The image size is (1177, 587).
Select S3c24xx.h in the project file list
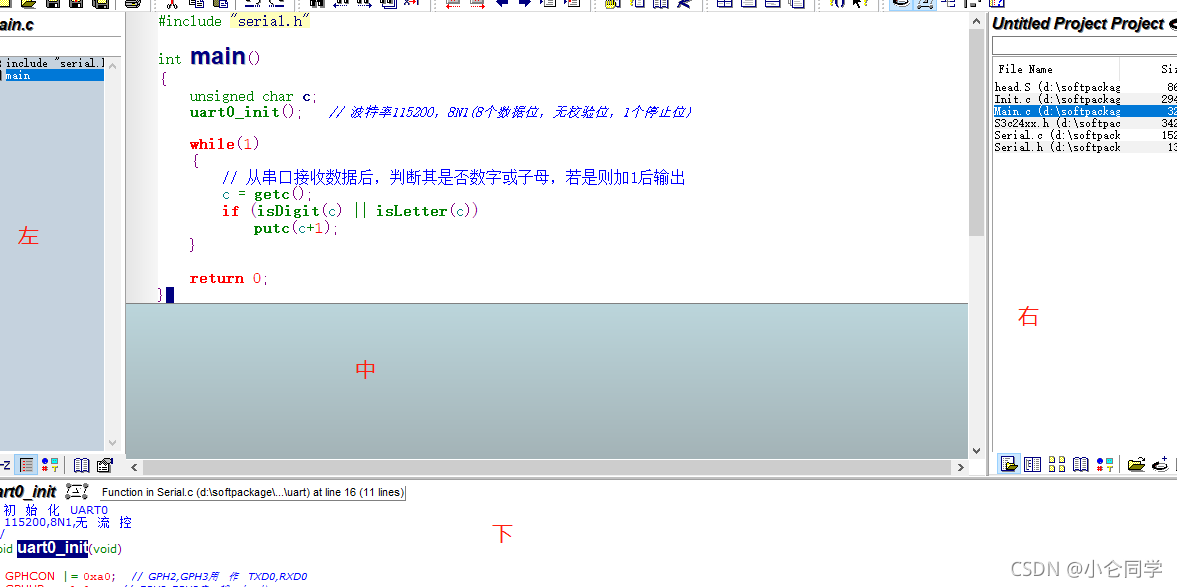pyautogui.click(x=1057, y=123)
